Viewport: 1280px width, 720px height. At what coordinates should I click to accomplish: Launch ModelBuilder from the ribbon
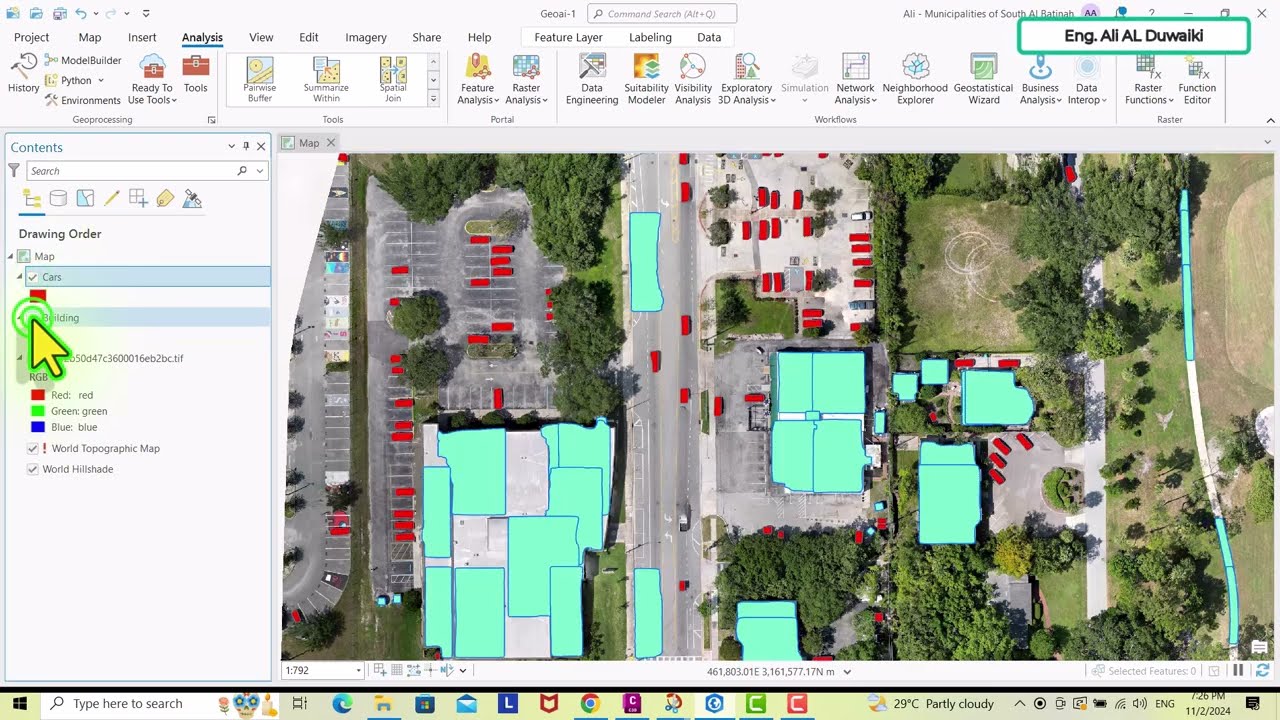(x=83, y=60)
